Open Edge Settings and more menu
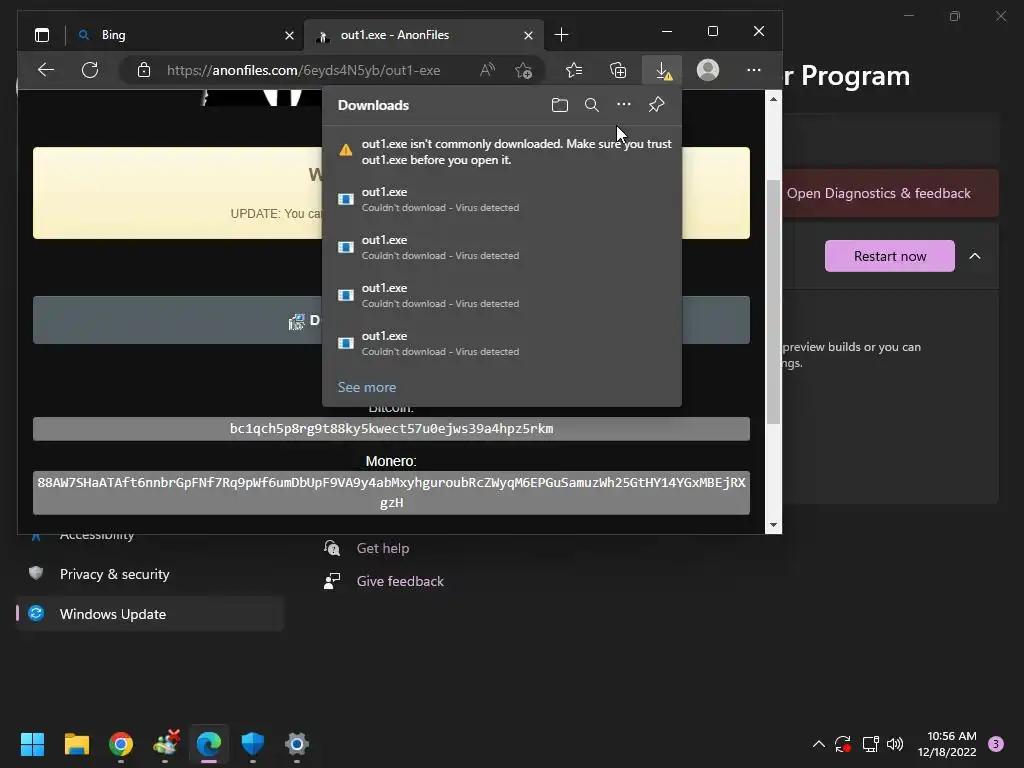Viewport: 1024px width, 768px height. click(x=754, y=70)
